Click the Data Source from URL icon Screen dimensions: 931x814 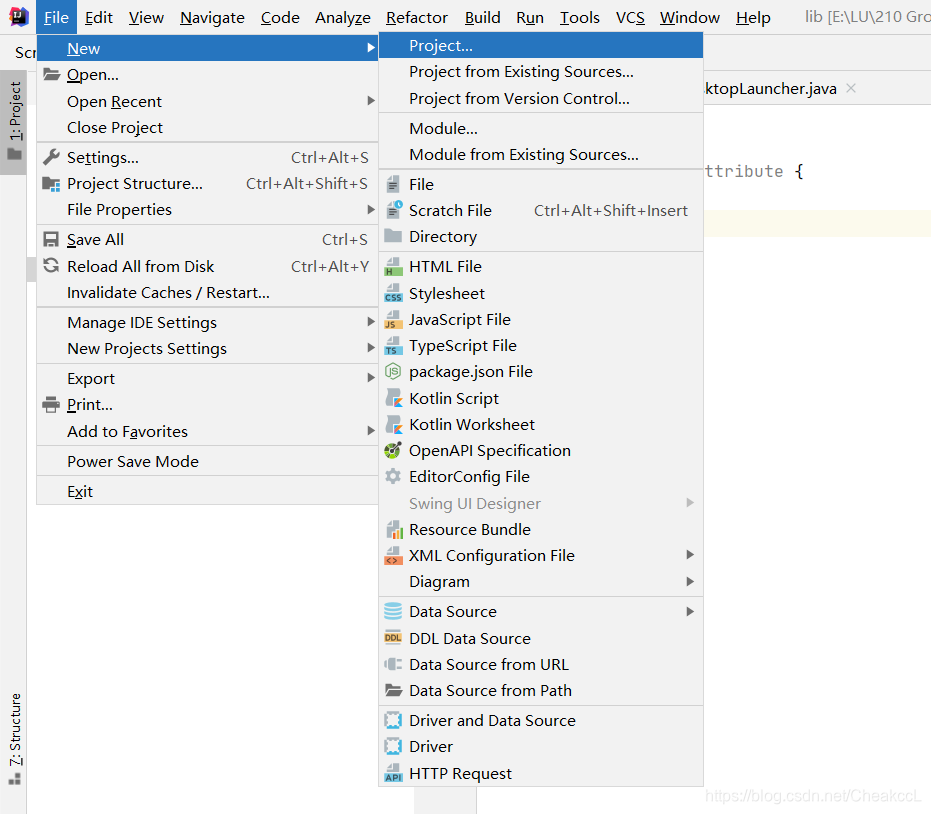point(393,664)
